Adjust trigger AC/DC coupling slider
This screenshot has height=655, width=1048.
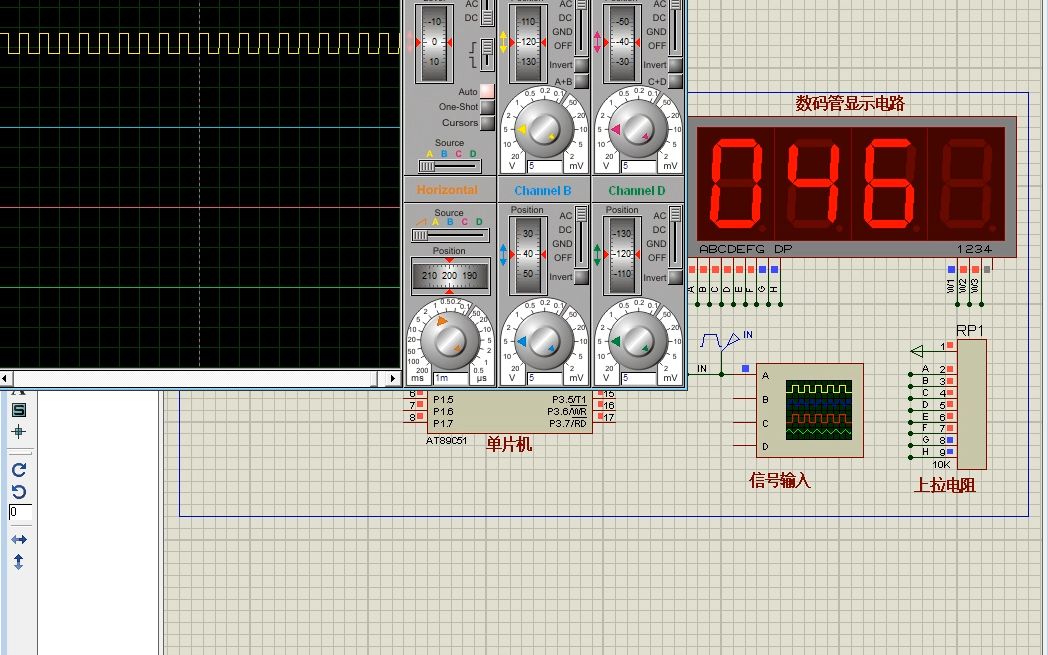(488, 11)
